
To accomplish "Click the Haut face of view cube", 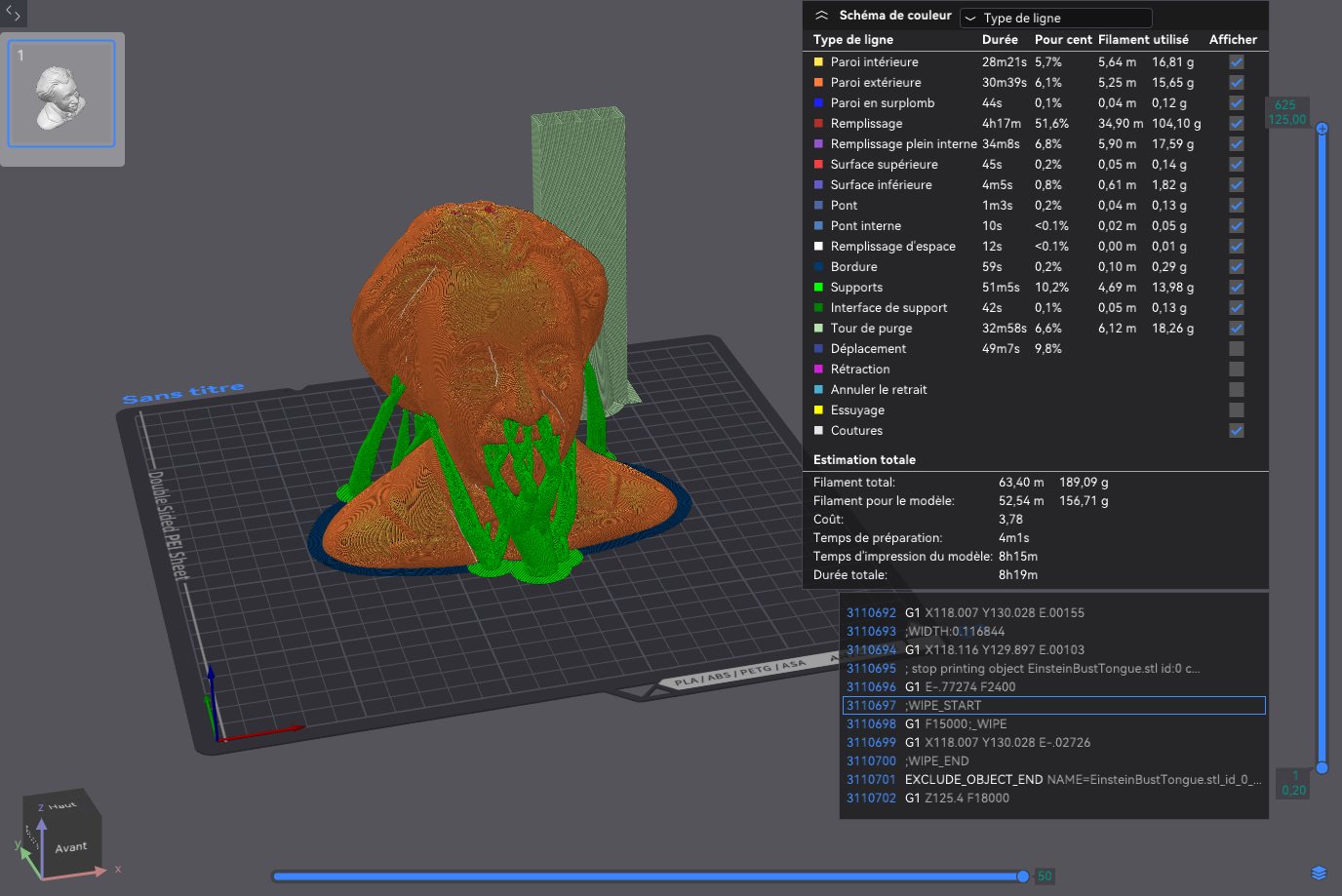I will click(x=62, y=805).
